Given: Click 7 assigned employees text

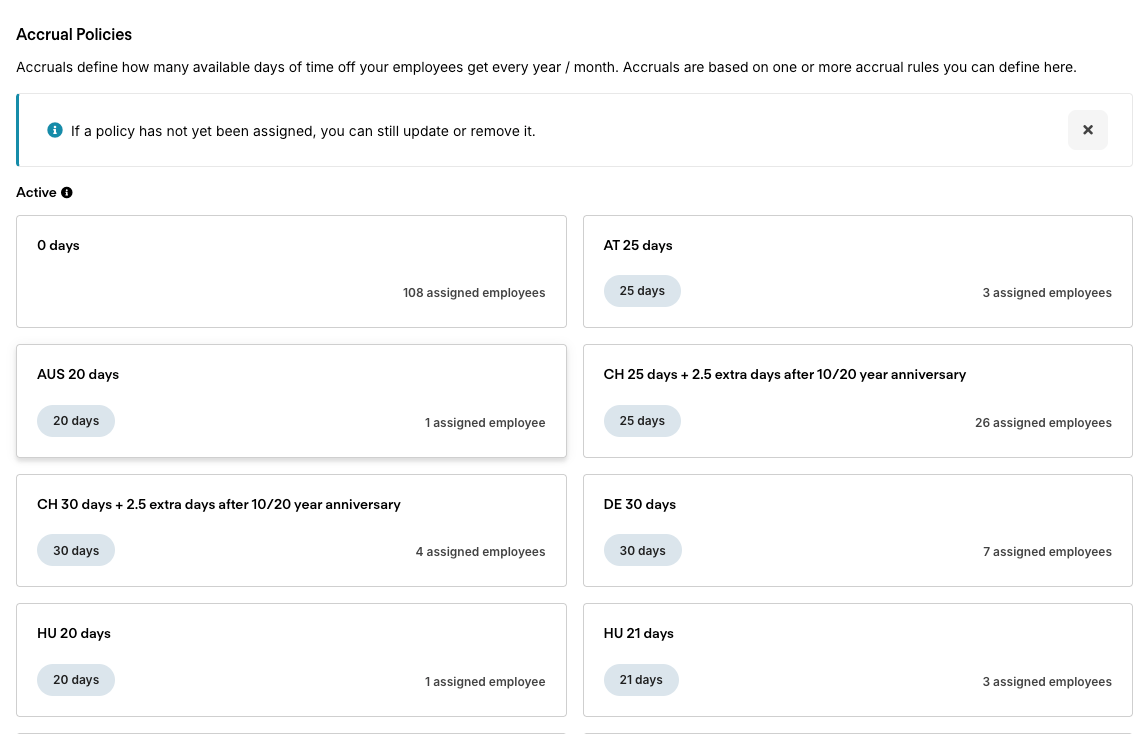Looking at the screenshot, I should pyautogui.click(x=1047, y=552).
